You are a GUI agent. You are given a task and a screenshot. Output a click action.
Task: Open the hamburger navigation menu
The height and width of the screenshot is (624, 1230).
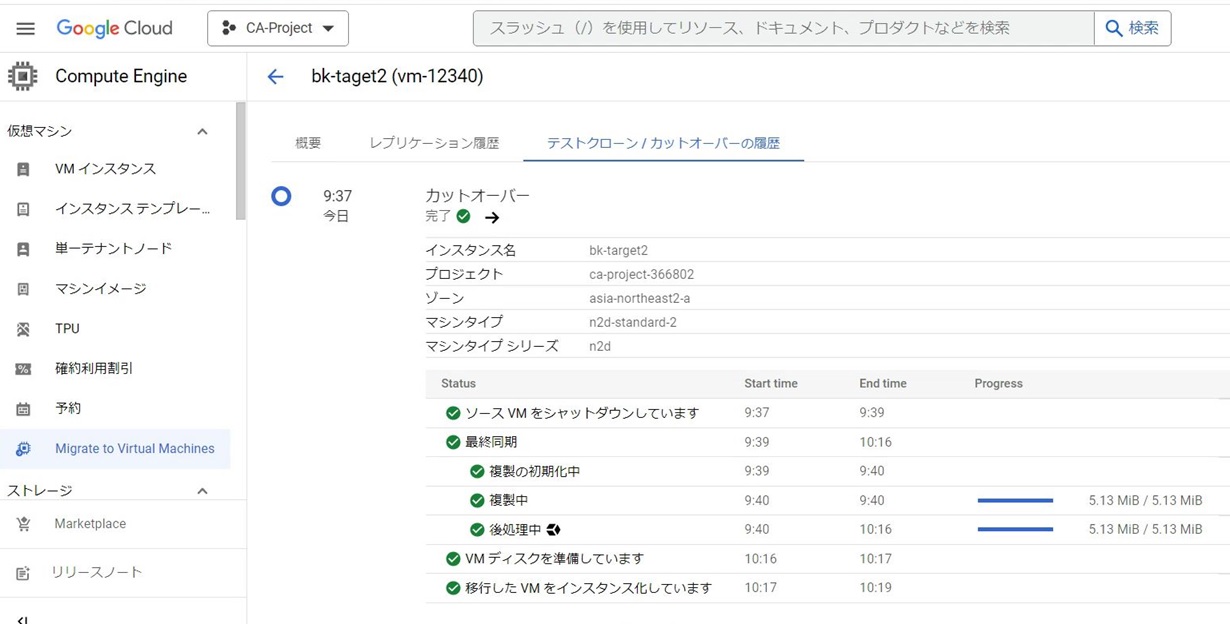(26, 28)
